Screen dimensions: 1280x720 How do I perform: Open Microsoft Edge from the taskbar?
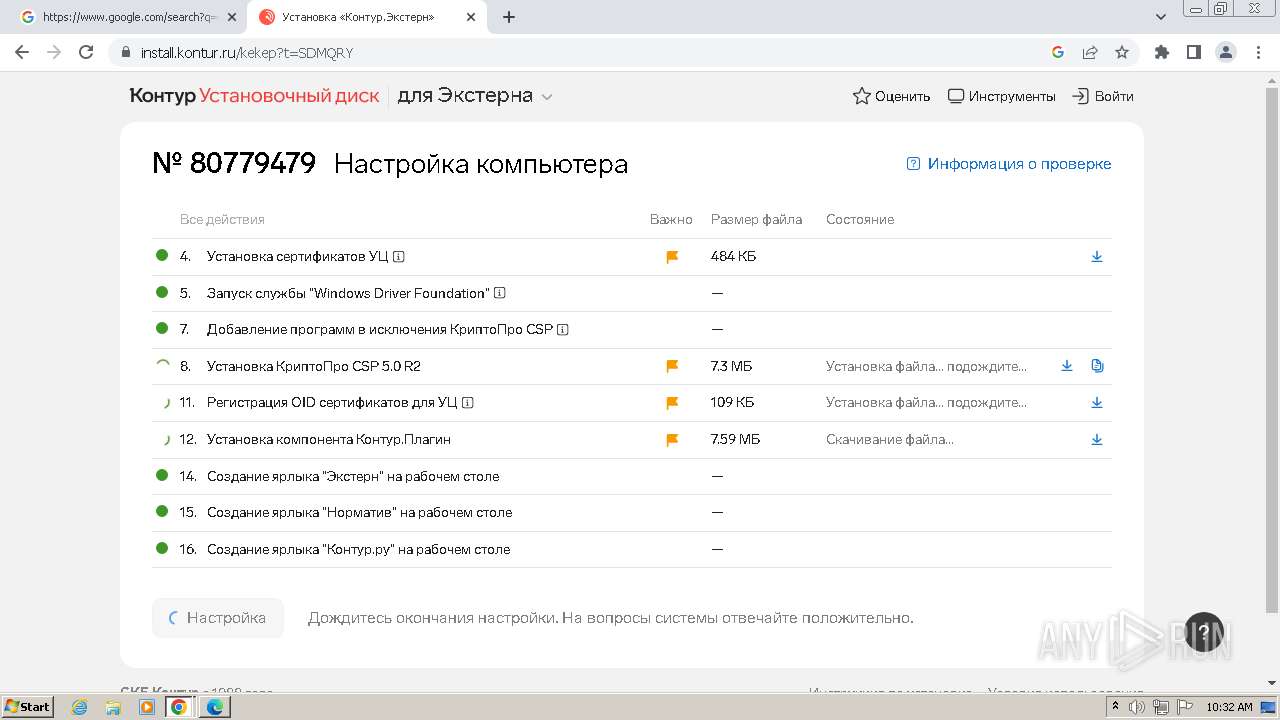coord(214,707)
